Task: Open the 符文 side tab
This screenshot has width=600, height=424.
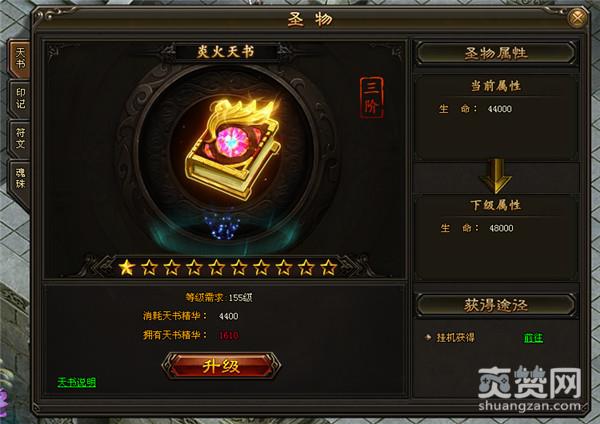Action: tap(20, 139)
